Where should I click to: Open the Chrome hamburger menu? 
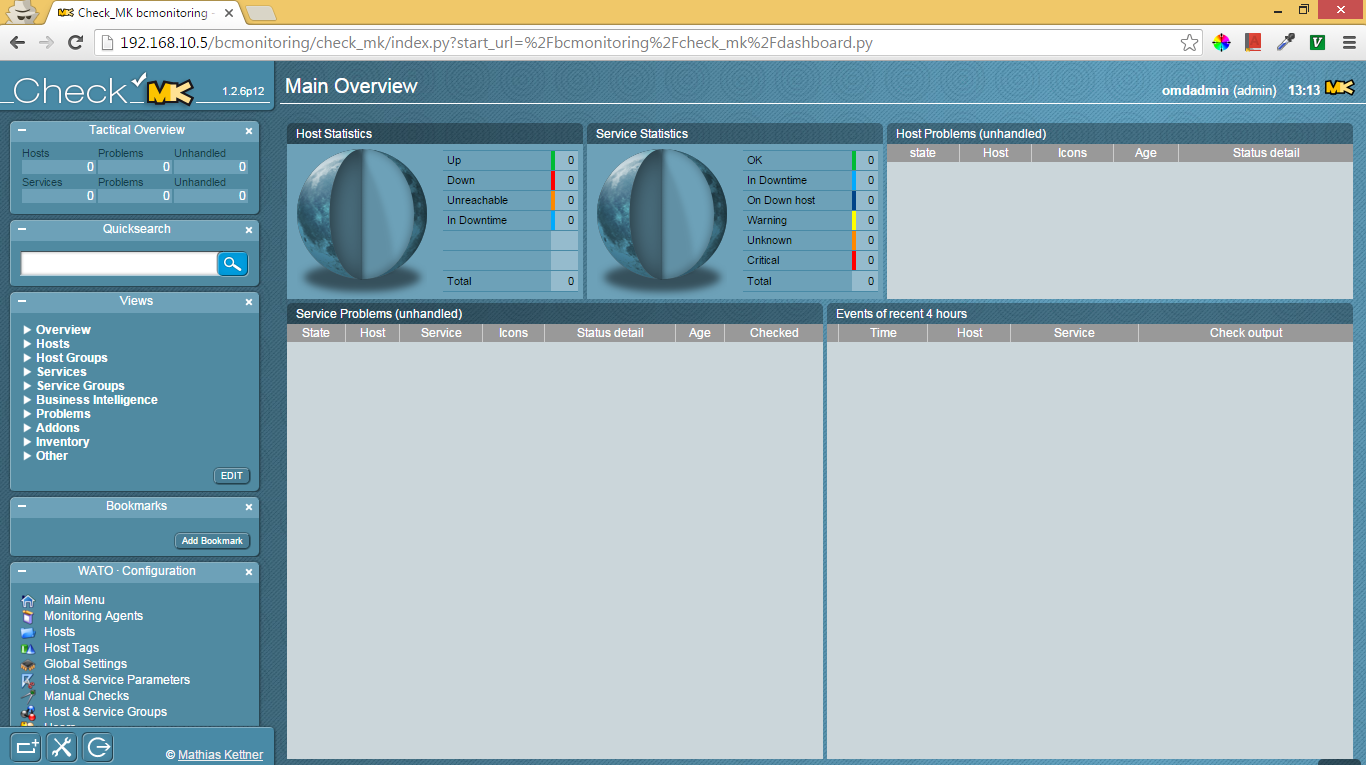coord(1347,42)
